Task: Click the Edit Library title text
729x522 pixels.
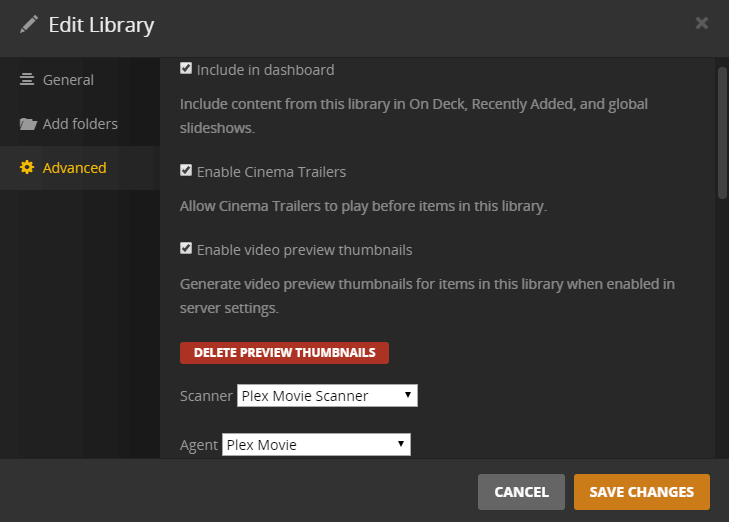Action: (x=101, y=25)
